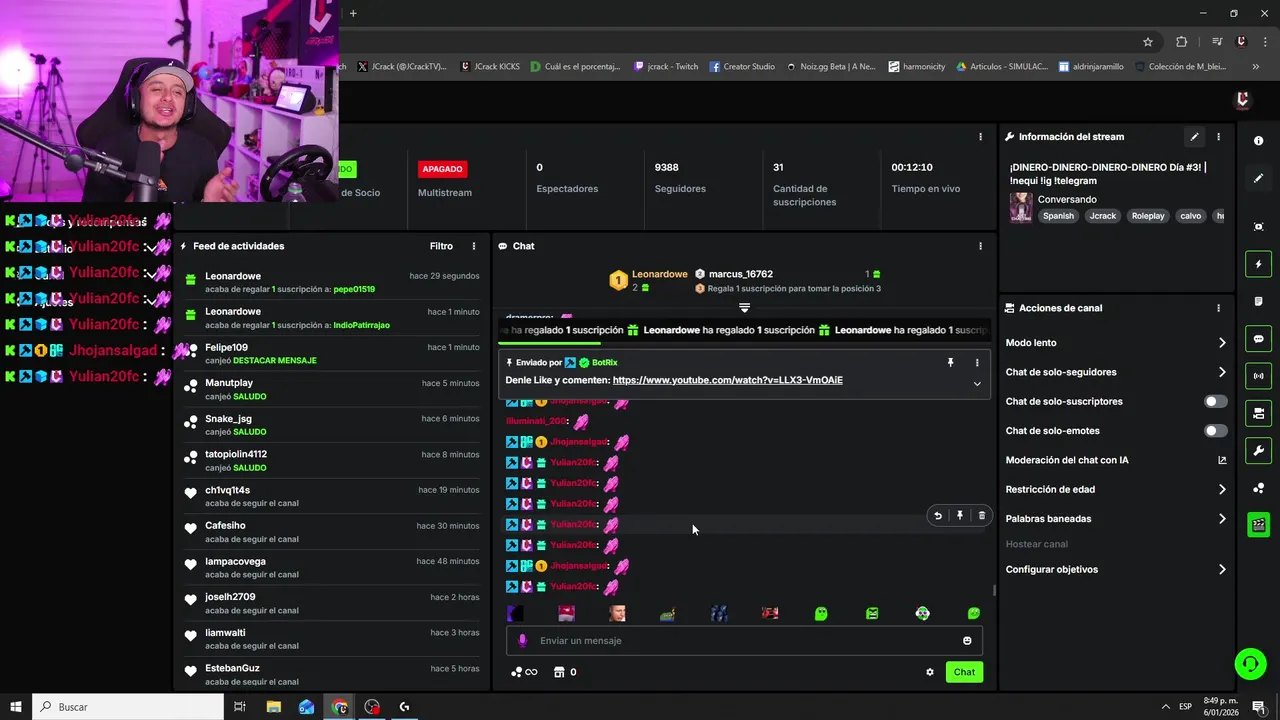Click the Windows taskbar Buscar search box
The width and height of the screenshot is (1280, 720).
(128, 707)
